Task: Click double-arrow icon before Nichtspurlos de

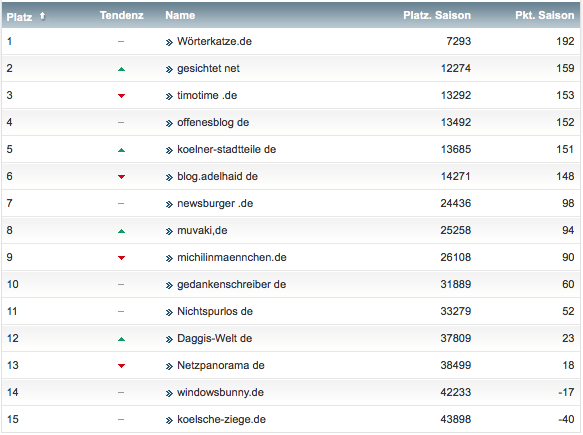Action: coord(169,312)
